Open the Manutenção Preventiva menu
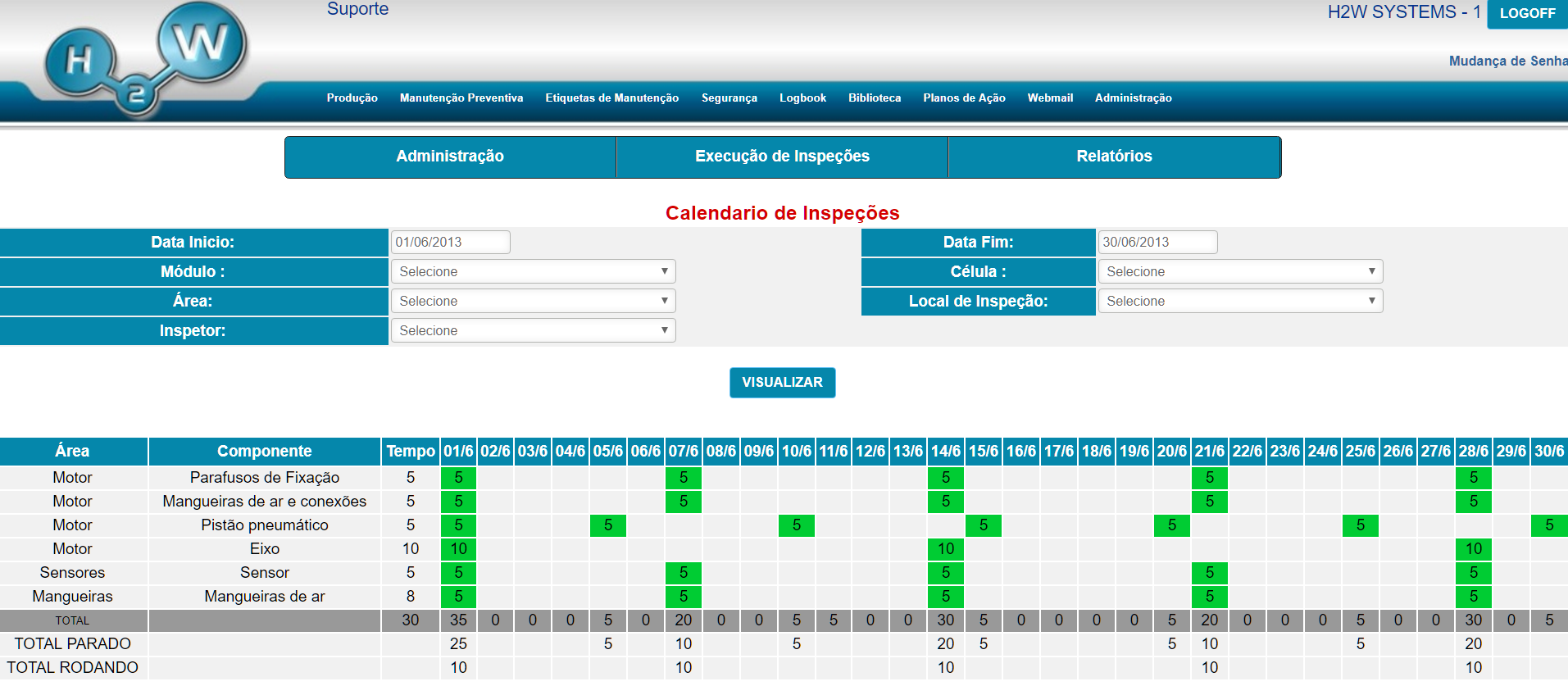The image size is (1568, 686). 461,98
